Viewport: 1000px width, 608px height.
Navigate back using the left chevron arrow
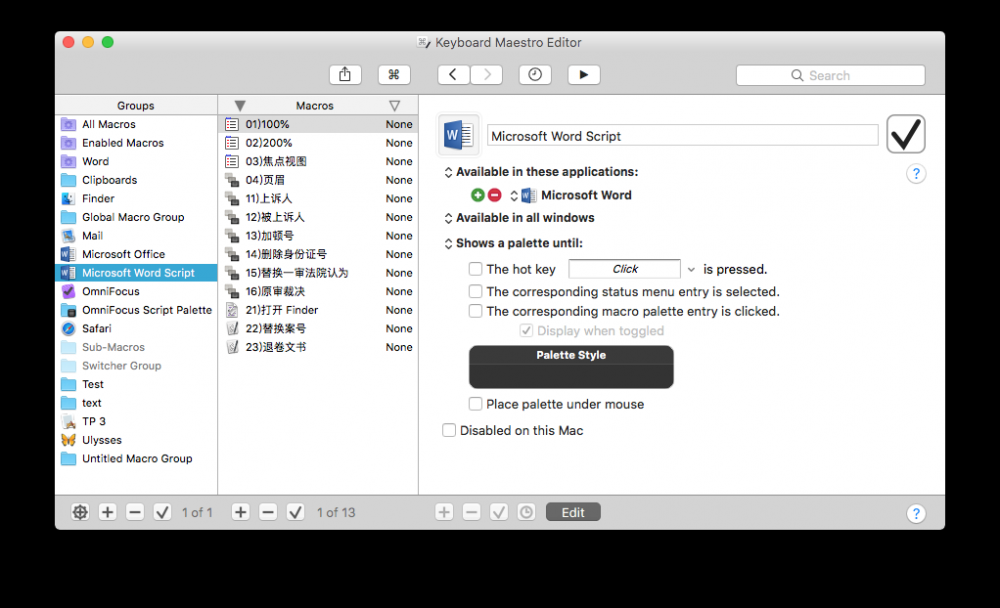(x=452, y=74)
